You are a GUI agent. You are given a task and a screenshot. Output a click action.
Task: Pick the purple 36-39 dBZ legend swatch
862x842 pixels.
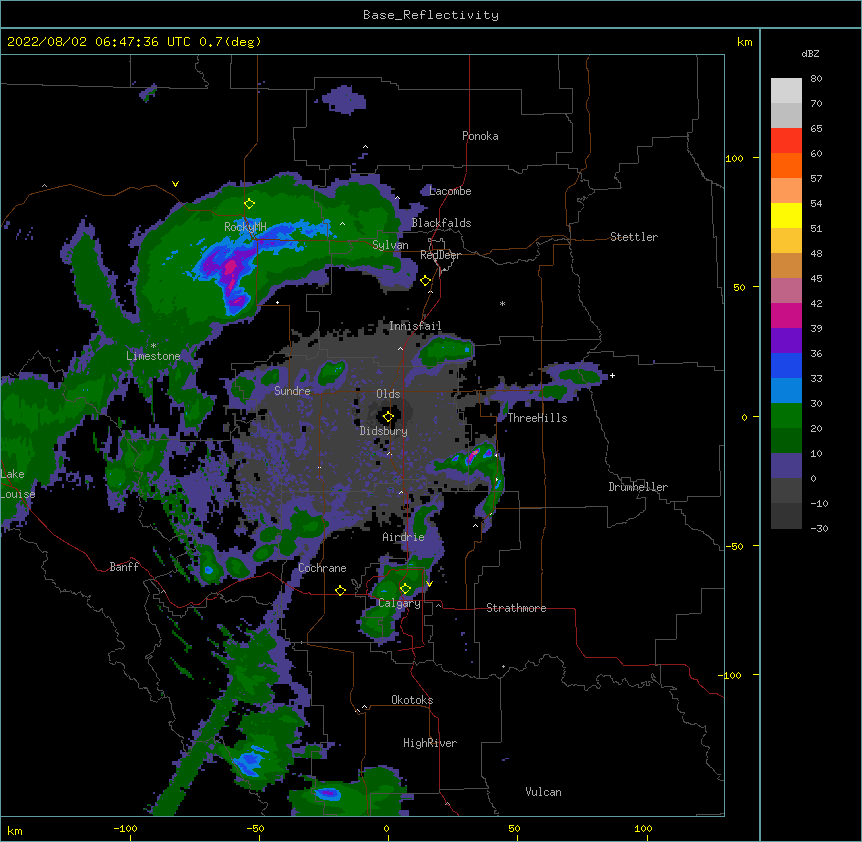786,341
